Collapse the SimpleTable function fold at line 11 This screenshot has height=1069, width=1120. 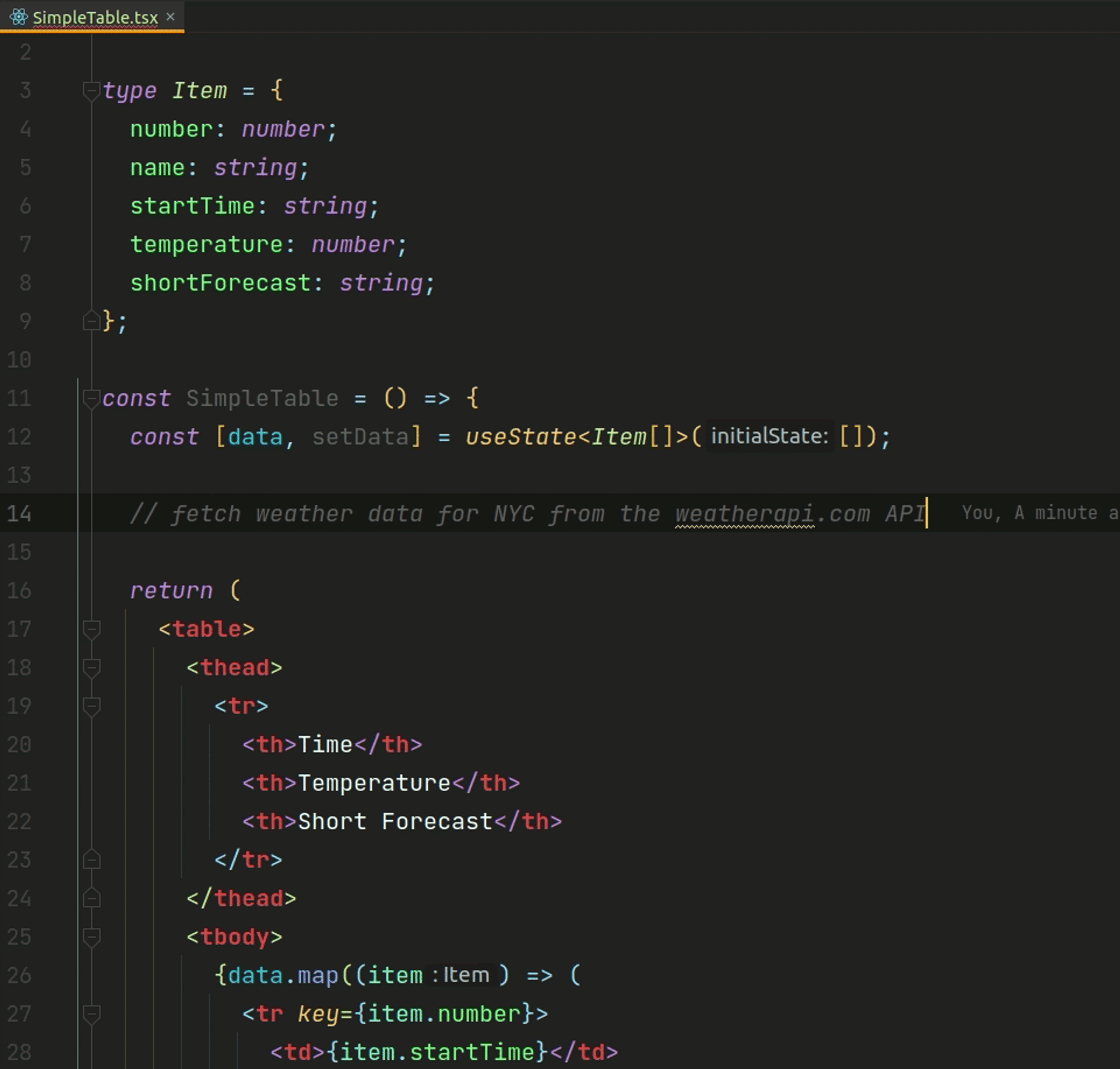click(x=91, y=398)
